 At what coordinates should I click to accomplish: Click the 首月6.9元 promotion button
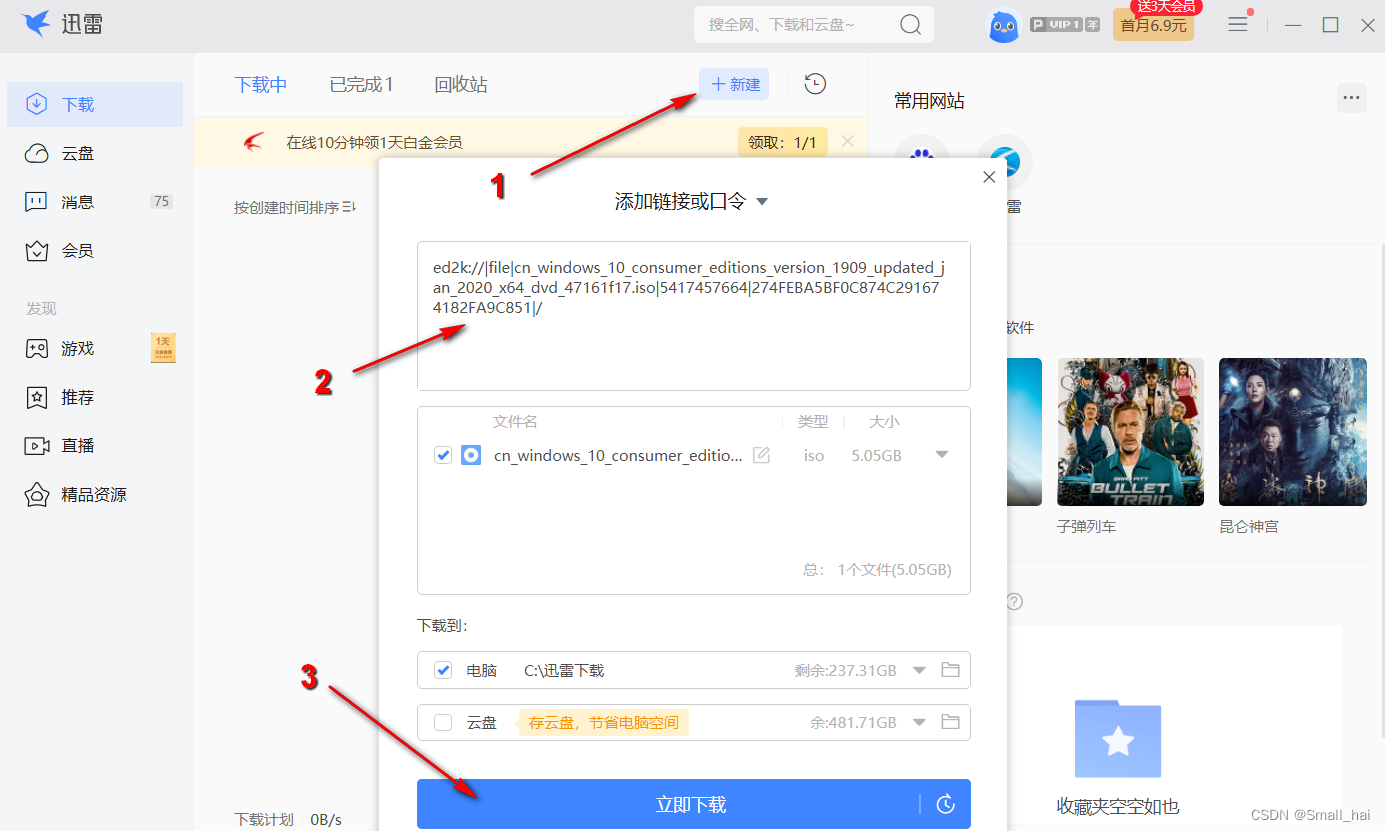(1153, 25)
